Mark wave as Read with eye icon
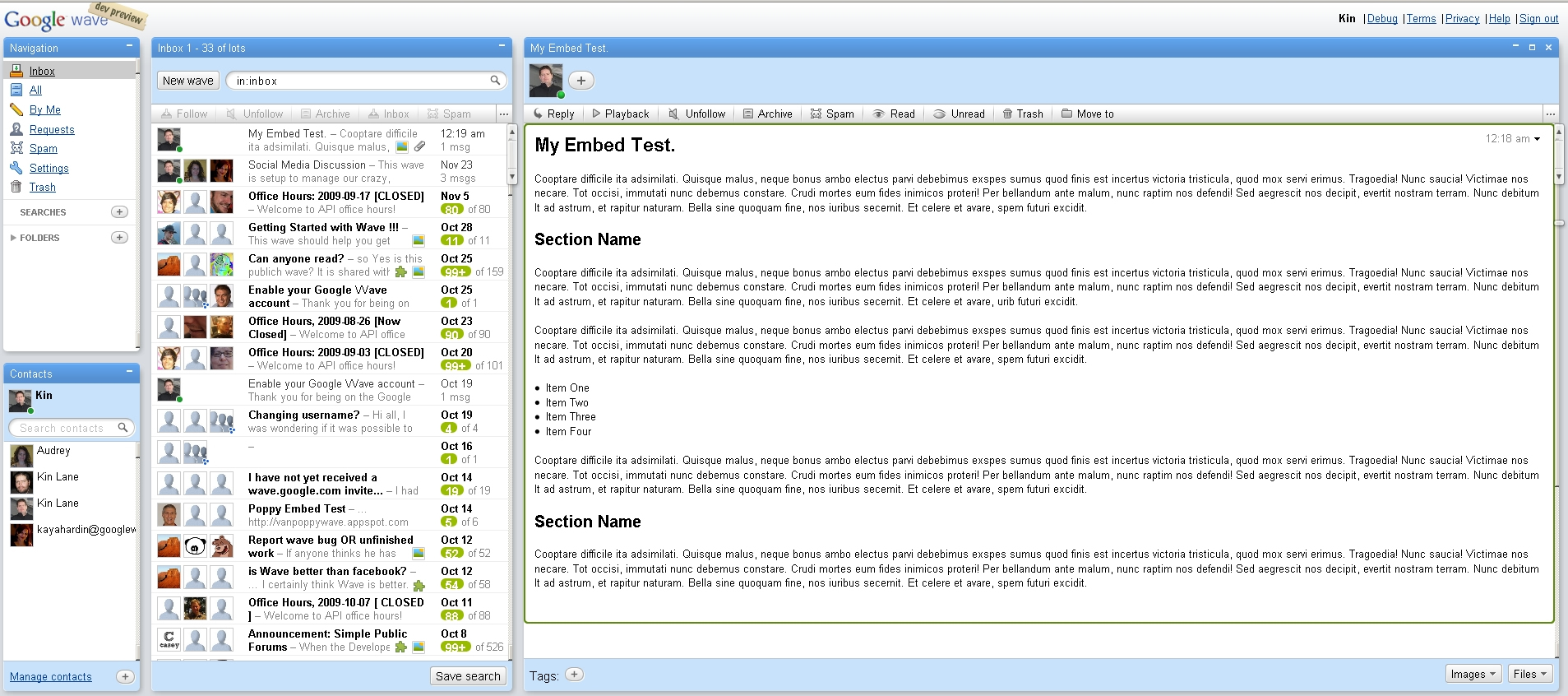This screenshot has width=1568, height=696. 894,114
